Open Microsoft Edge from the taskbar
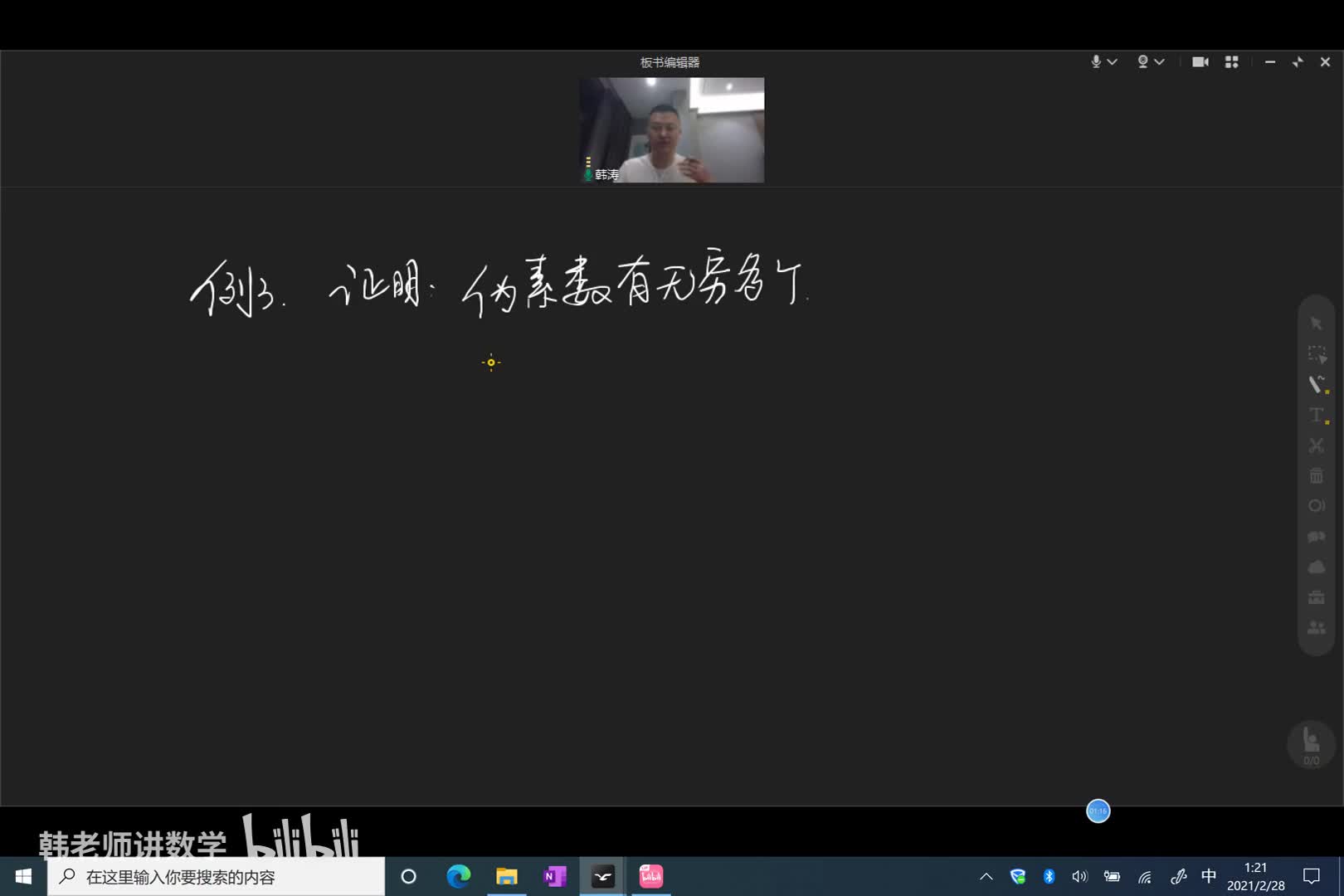The height and width of the screenshot is (896, 1344). [458, 877]
